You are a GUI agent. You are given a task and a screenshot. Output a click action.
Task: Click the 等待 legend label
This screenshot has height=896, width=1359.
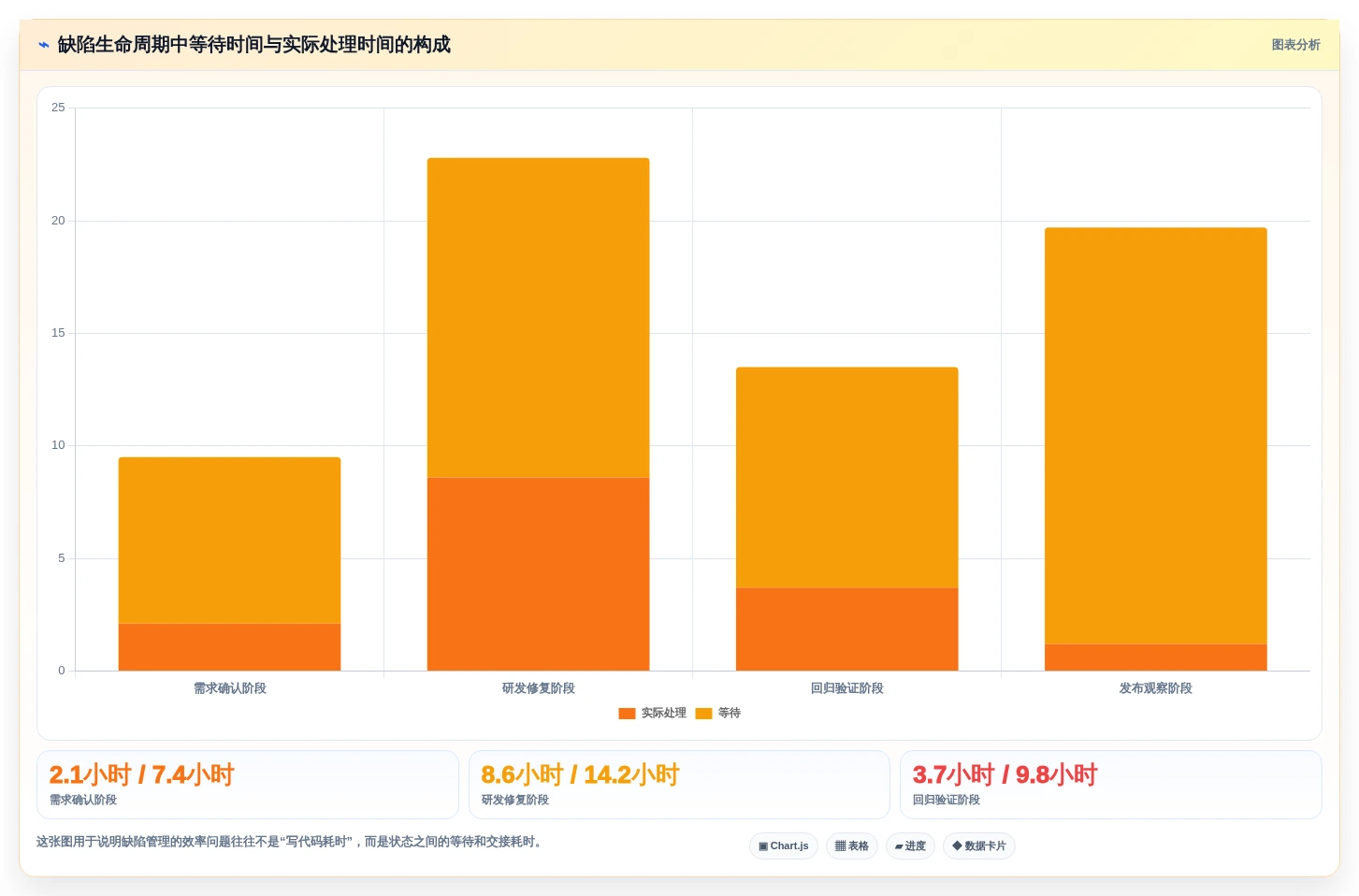[730, 713]
